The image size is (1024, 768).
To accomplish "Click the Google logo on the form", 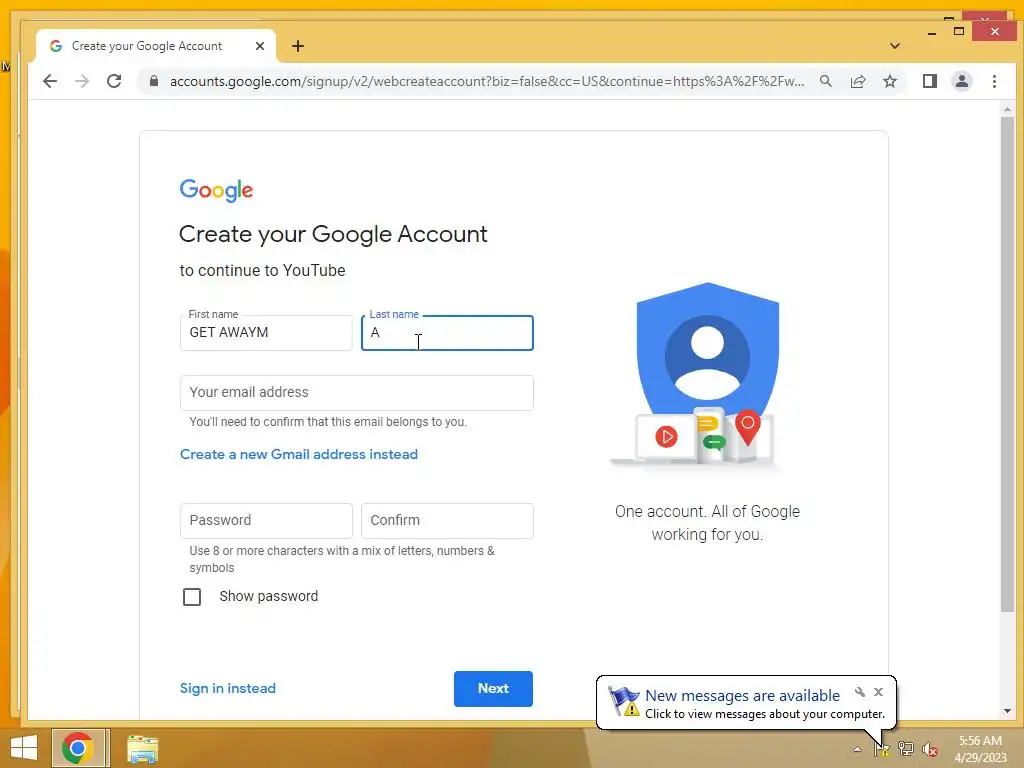I will click(216, 190).
